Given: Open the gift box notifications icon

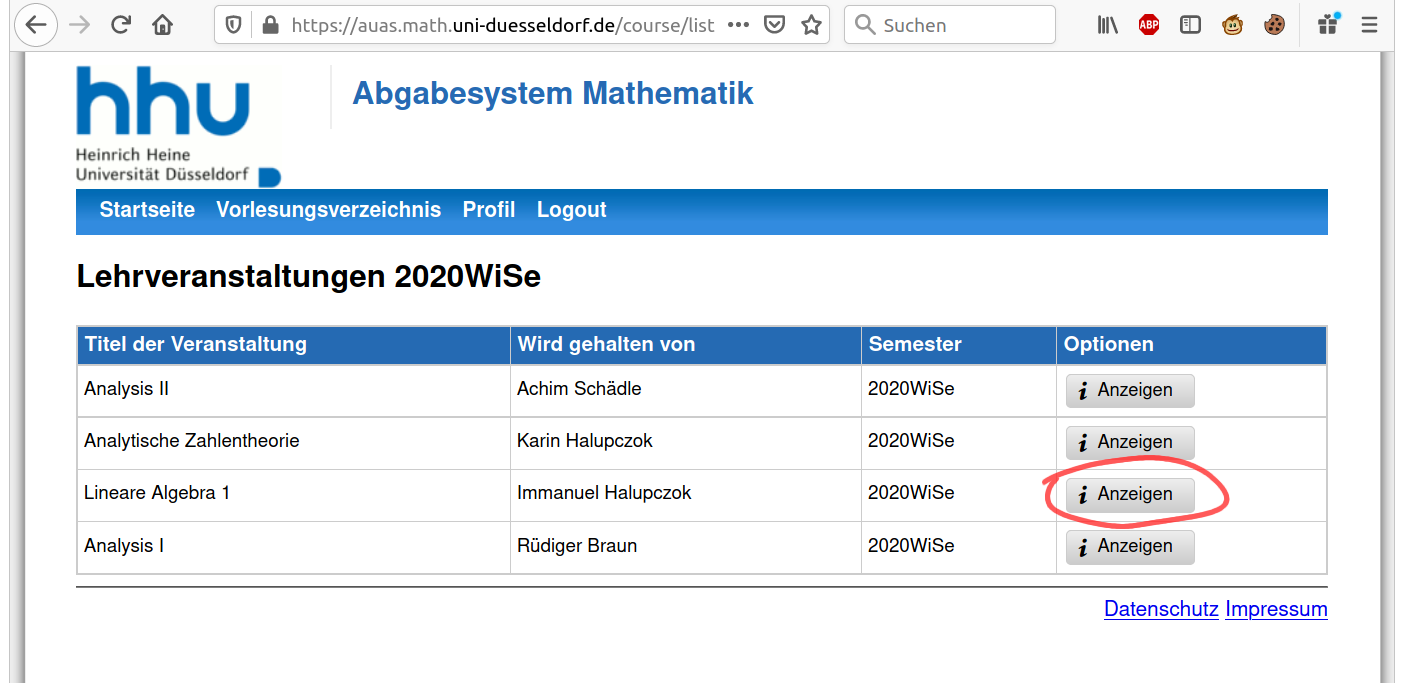Looking at the screenshot, I should tap(1328, 25).
